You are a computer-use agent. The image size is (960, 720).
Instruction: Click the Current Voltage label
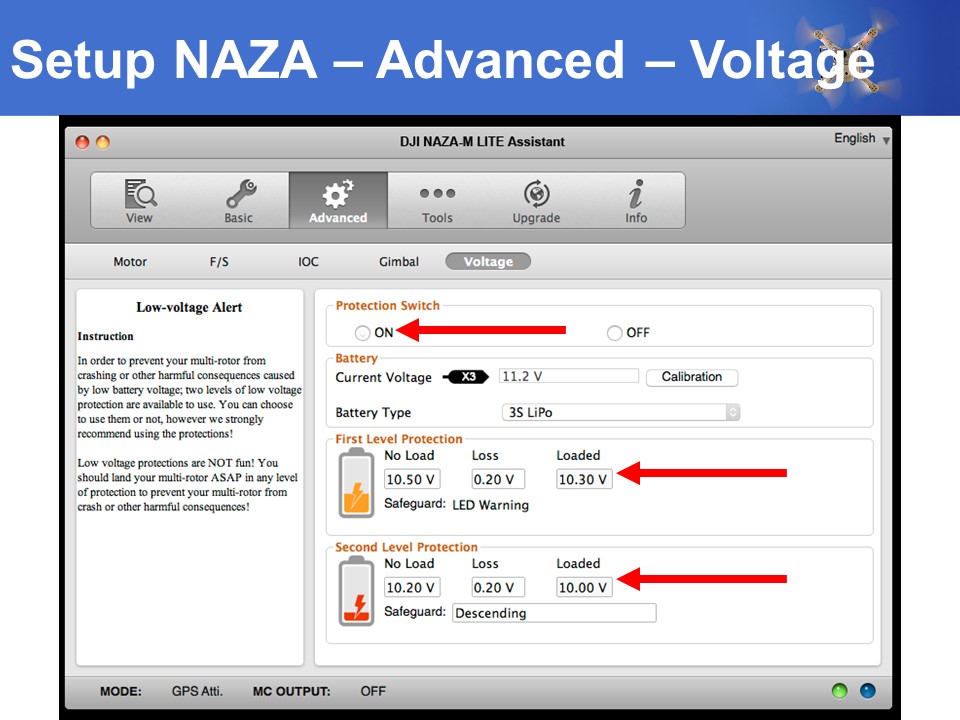(x=383, y=377)
